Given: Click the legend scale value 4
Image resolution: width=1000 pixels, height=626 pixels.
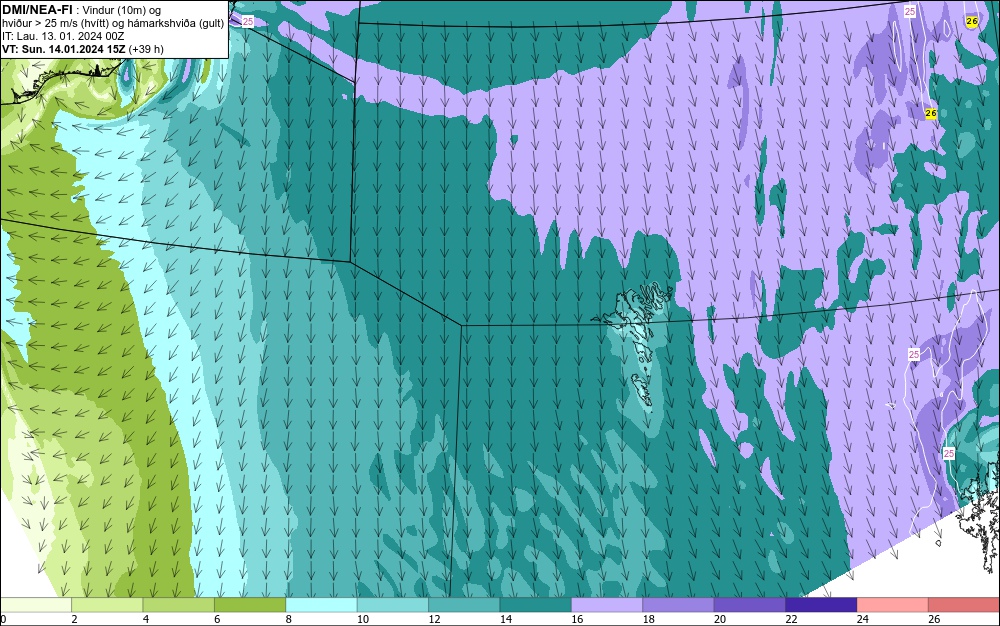Looking at the screenshot, I should coord(146,619).
